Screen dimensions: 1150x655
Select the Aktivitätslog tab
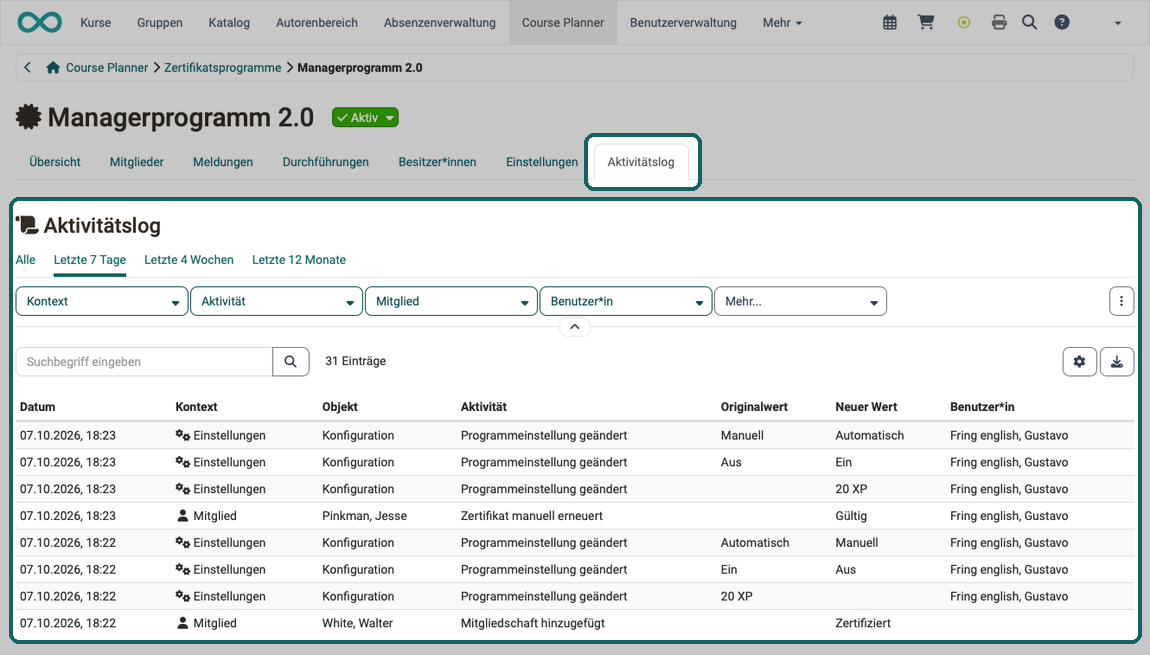pos(640,162)
